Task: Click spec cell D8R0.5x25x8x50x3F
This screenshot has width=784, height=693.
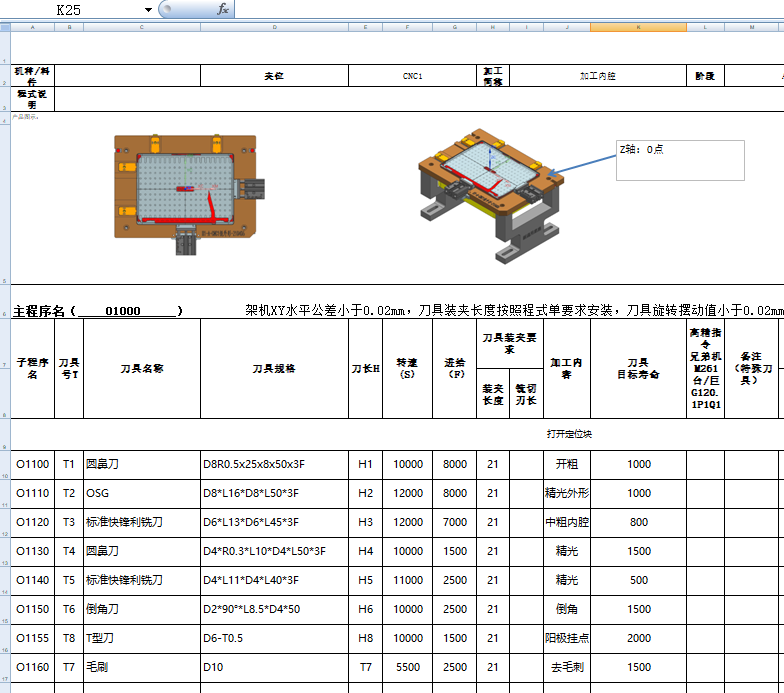Action: (274, 464)
